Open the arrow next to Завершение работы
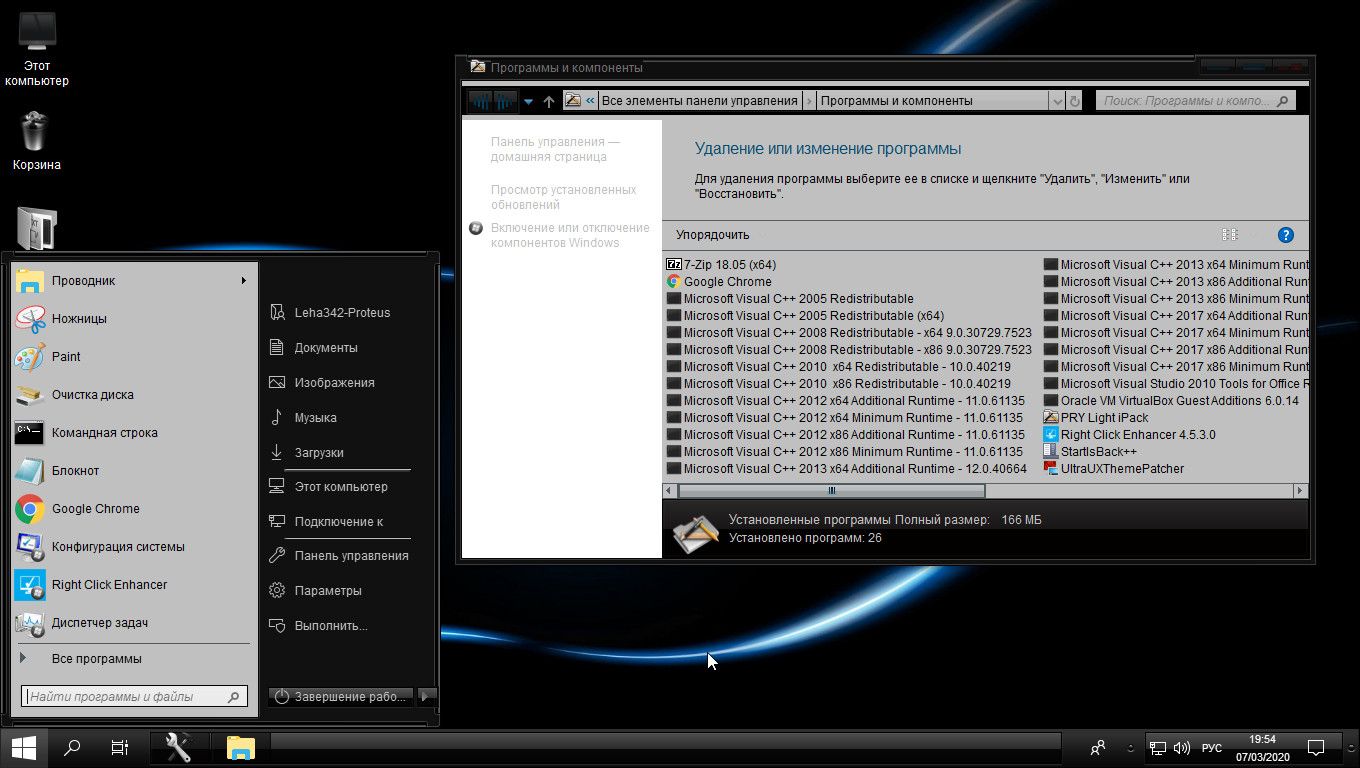Screen dimensions: 1360x768 pyautogui.click(x=426, y=696)
